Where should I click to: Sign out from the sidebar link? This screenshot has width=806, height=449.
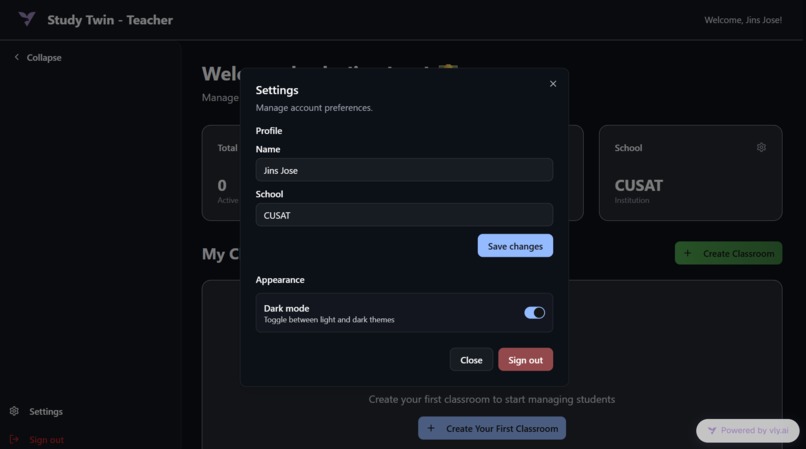tap(36, 440)
